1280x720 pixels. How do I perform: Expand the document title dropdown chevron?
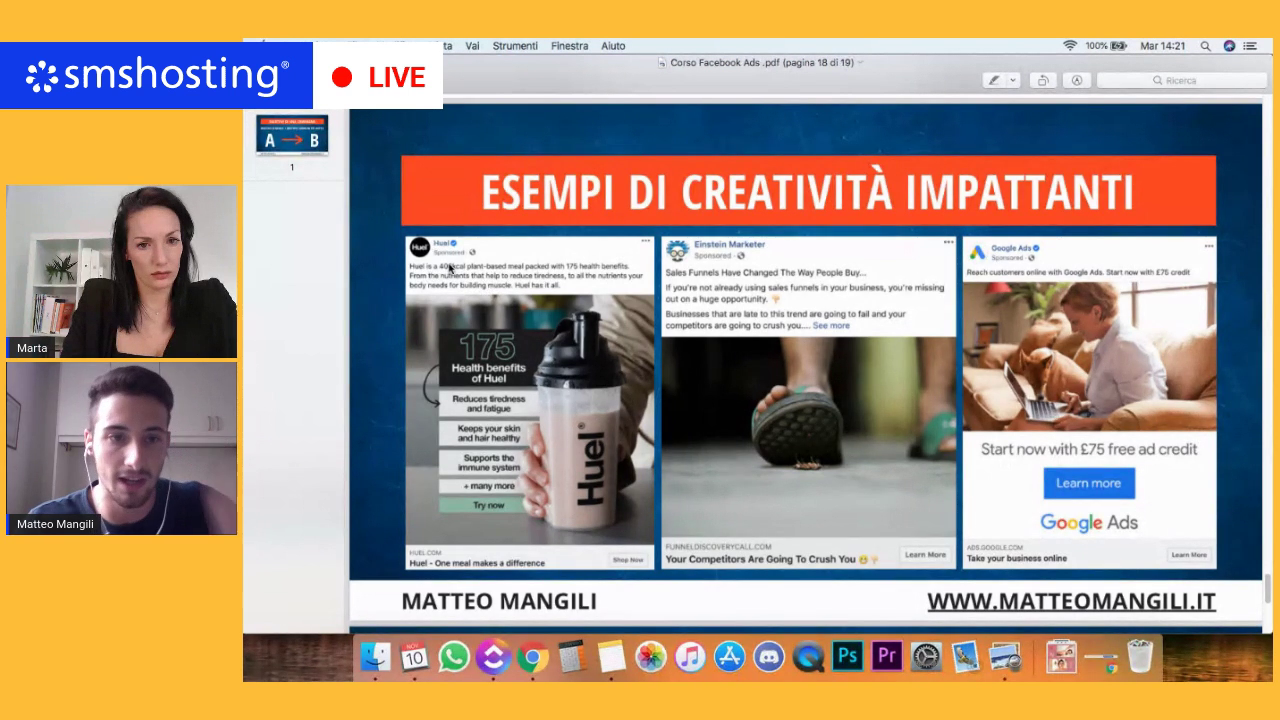pyautogui.click(x=861, y=62)
